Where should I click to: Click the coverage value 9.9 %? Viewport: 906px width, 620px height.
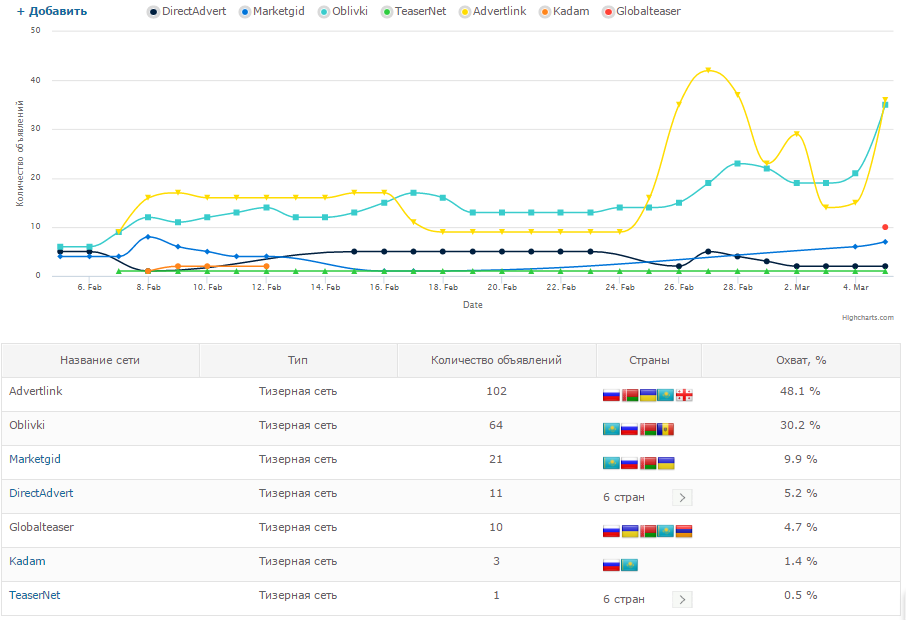coord(800,459)
